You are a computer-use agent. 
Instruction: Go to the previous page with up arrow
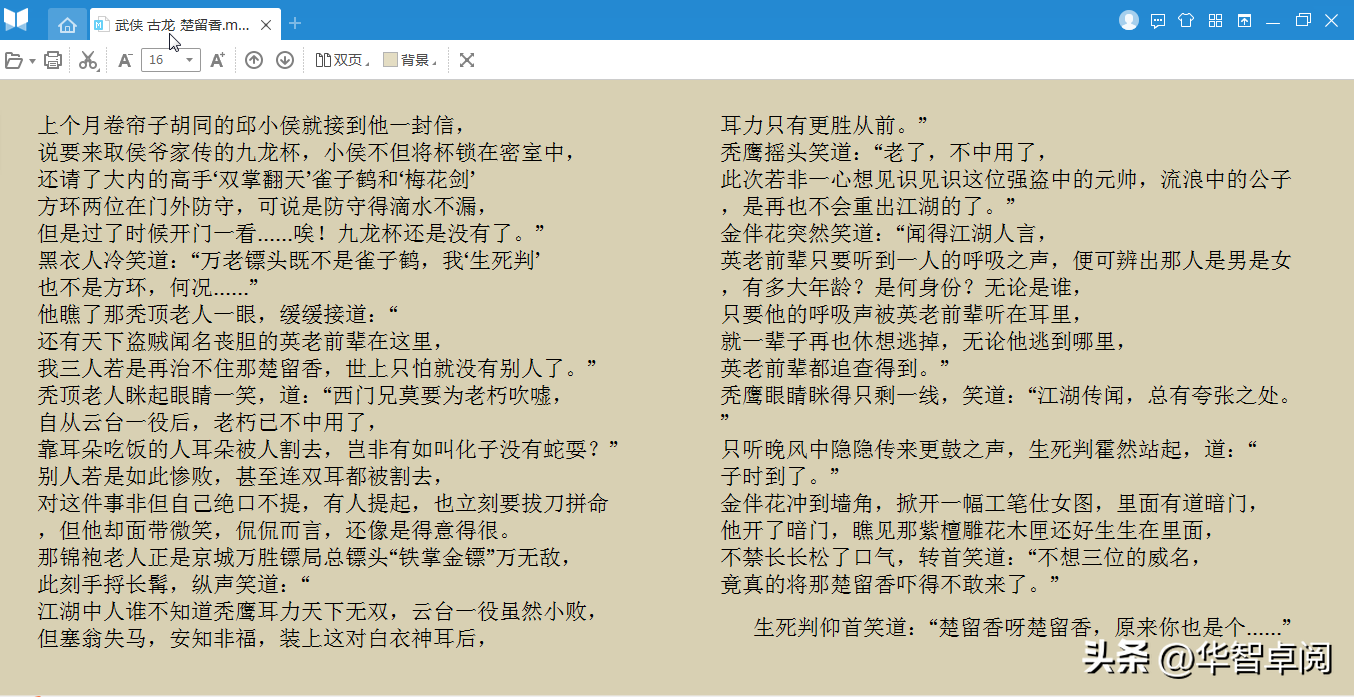pyautogui.click(x=254, y=60)
